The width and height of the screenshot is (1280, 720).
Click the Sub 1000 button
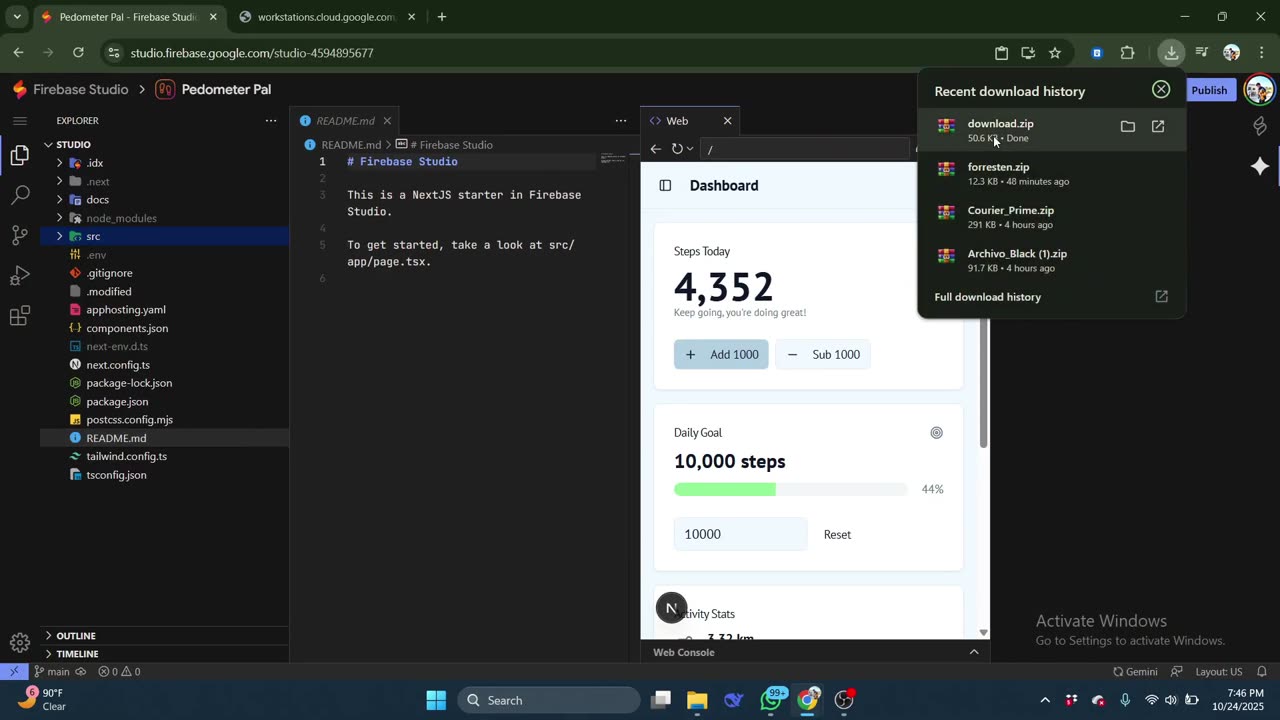[x=823, y=354]
